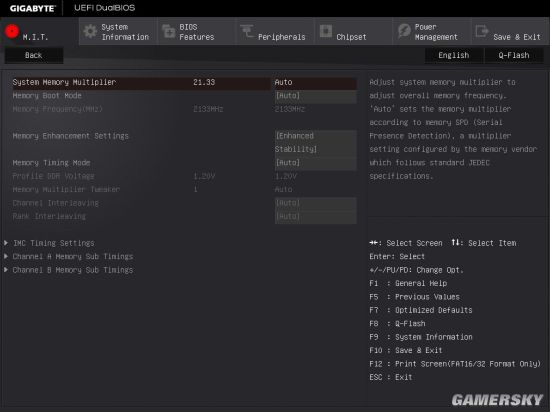Click the F5 Previous Values help line
The image size is (550, 412).
(414, 297)
